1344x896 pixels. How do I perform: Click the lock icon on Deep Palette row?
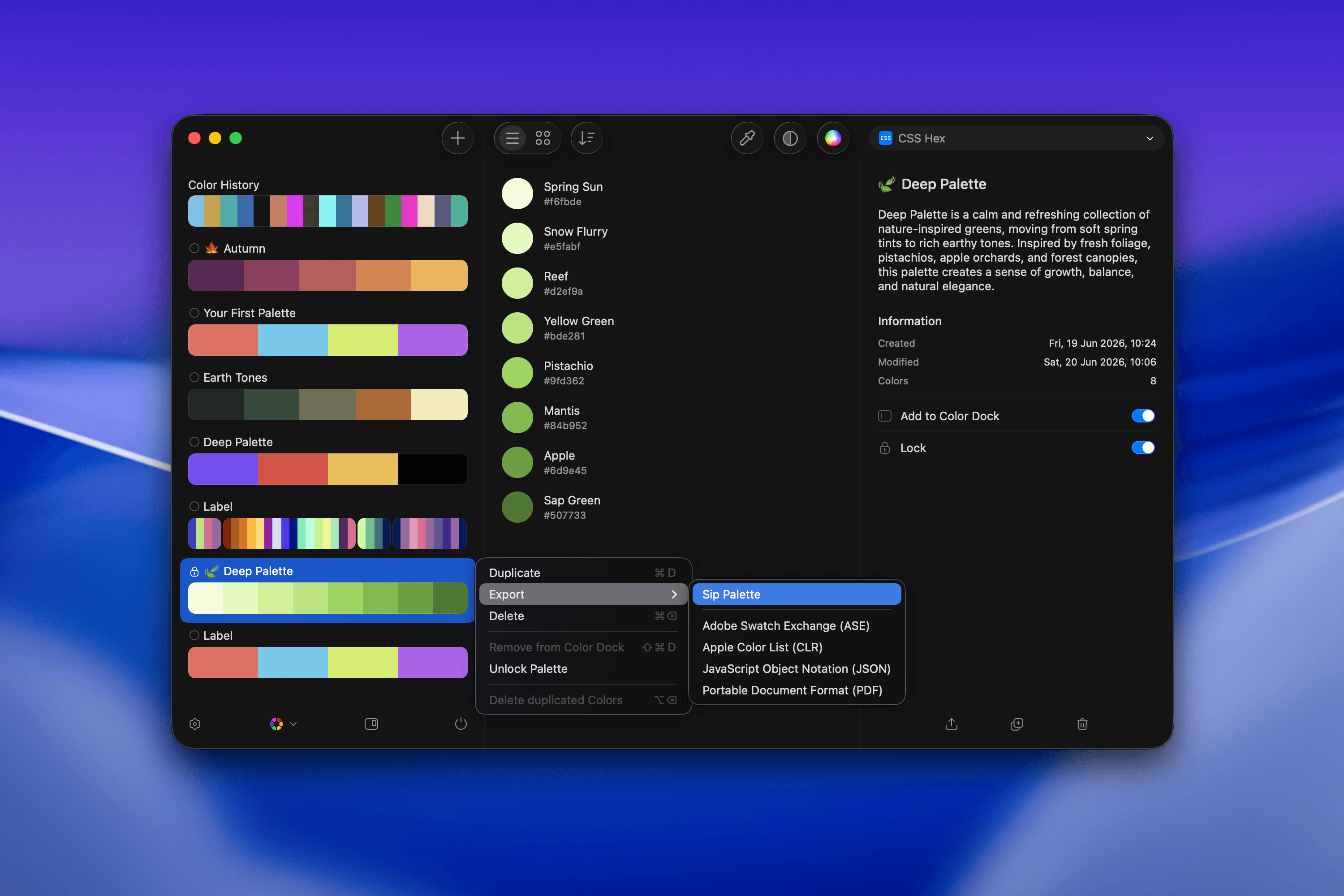pos(194,572)
